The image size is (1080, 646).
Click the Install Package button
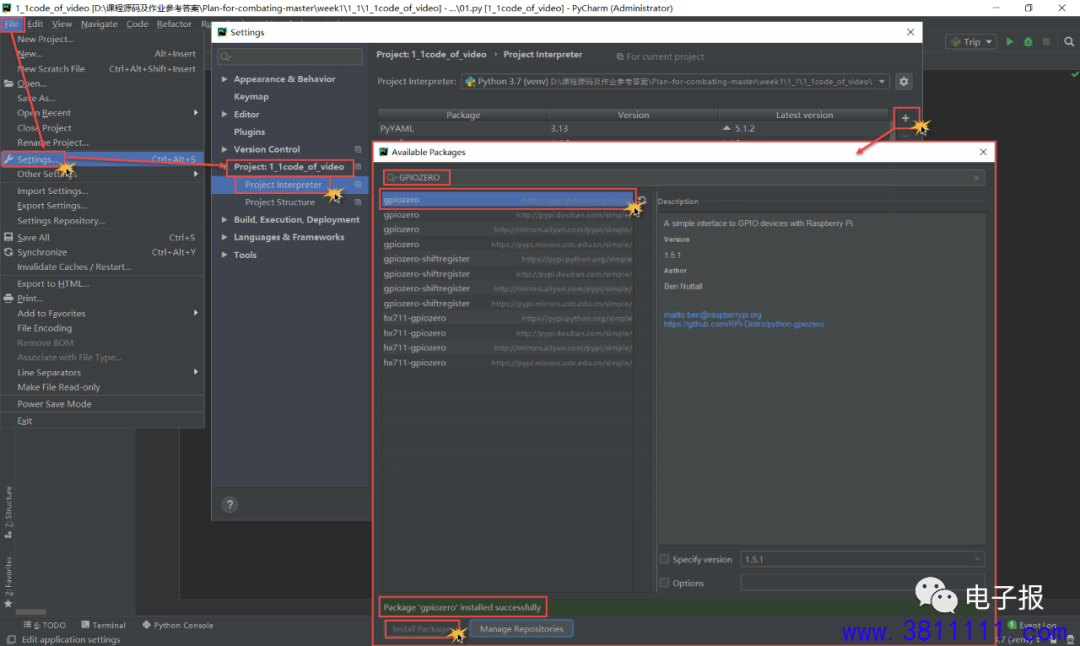(x=420, y=629)
